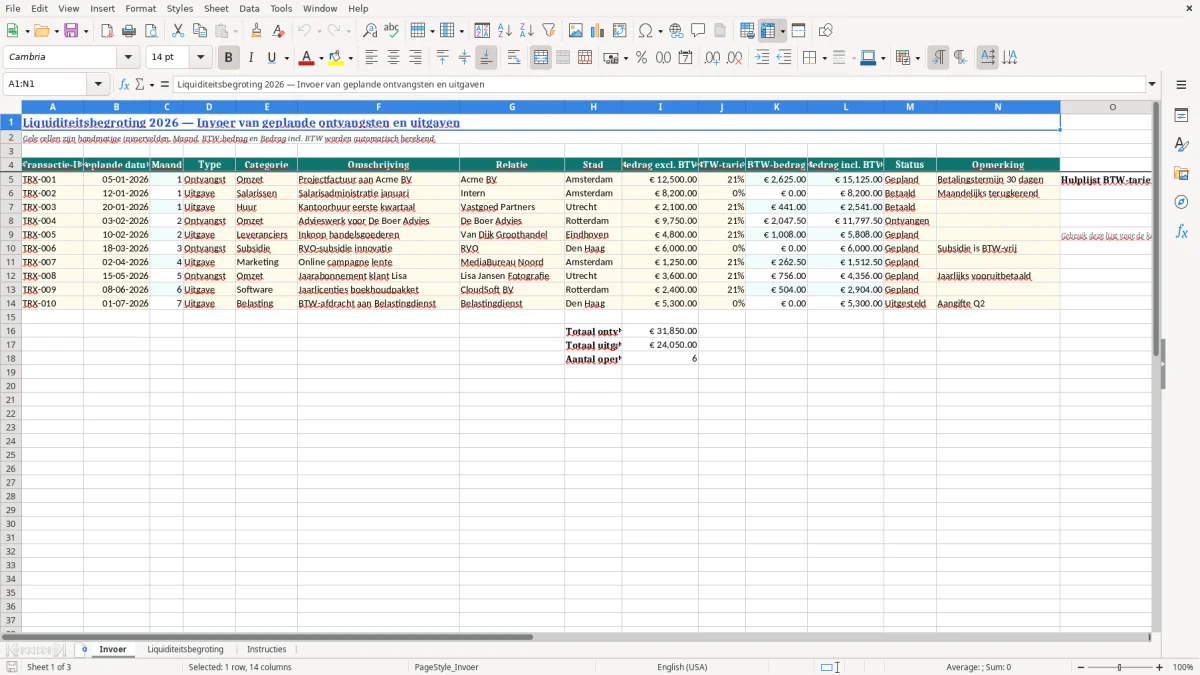Cut the selection with scissors icon
The image size is (1200, 675).
[x=178, y=31]
